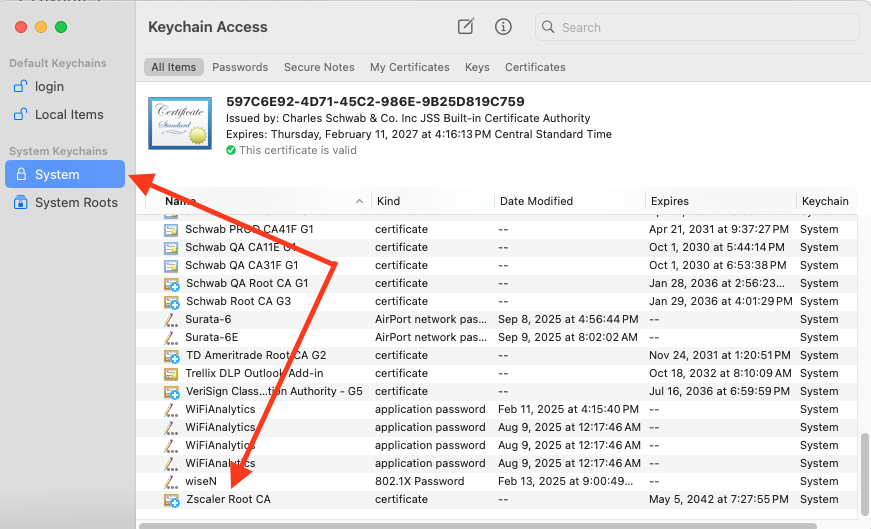
Task: Open the Secure Notes tab
Action: point(319,67)
